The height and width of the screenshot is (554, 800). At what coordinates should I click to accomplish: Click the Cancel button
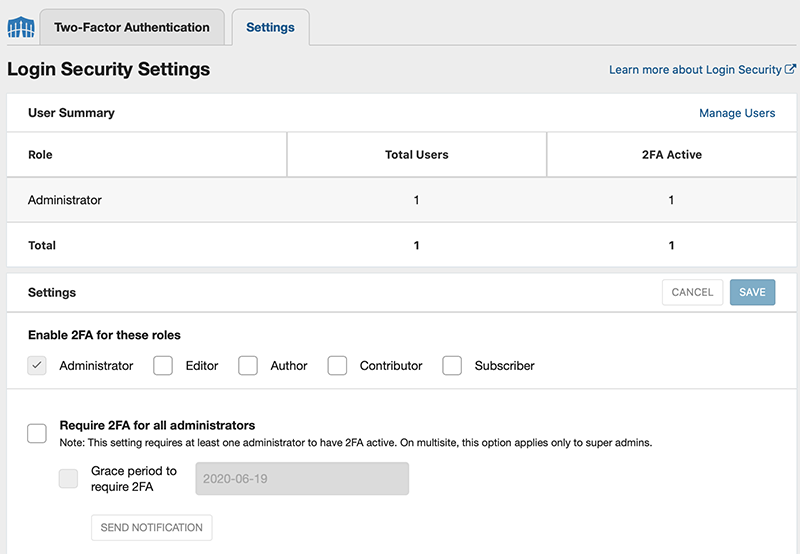[x=692, y=292]
